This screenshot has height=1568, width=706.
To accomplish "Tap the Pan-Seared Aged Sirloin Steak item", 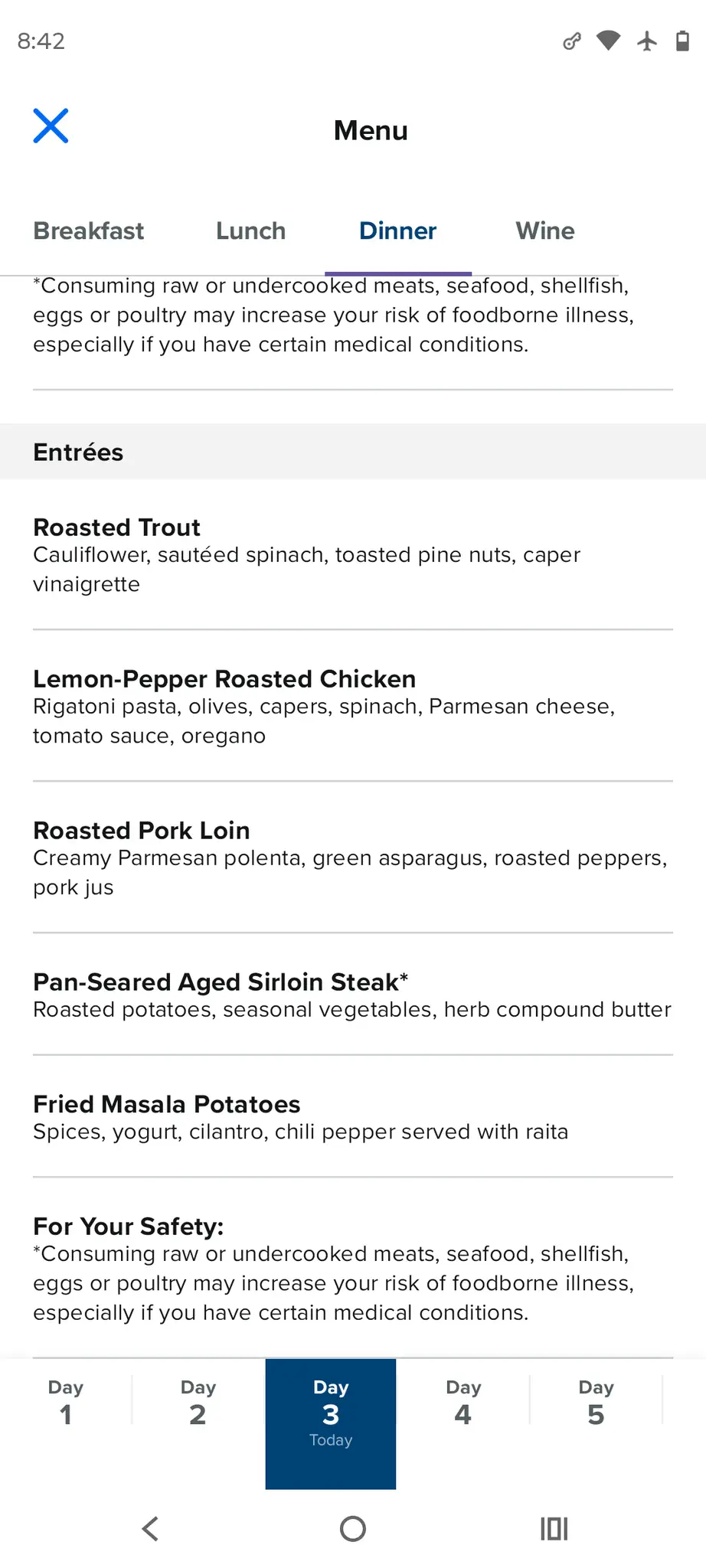I will [352, 995].
